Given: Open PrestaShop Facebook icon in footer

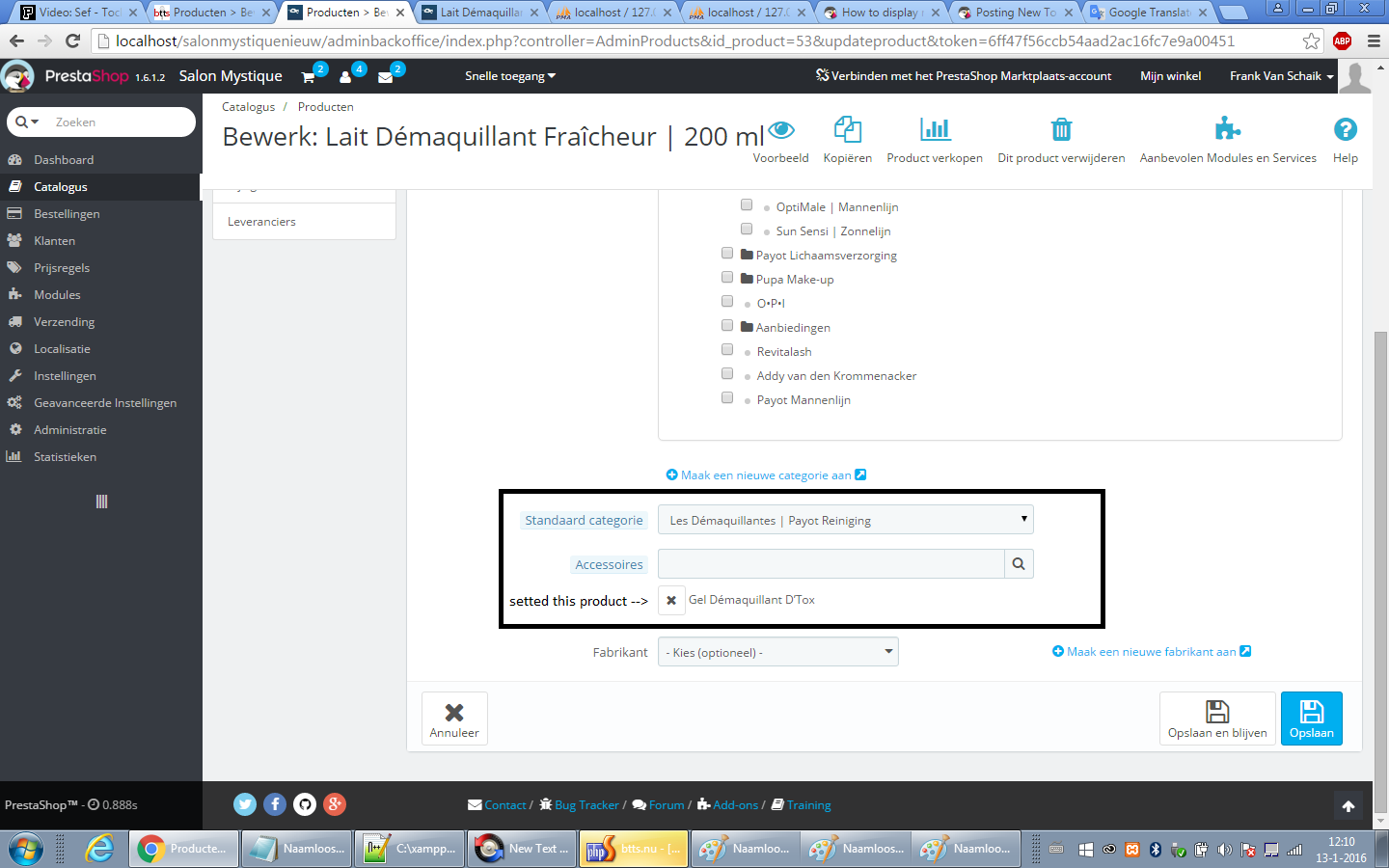Looking at the screenshot, I should (275, 804).
